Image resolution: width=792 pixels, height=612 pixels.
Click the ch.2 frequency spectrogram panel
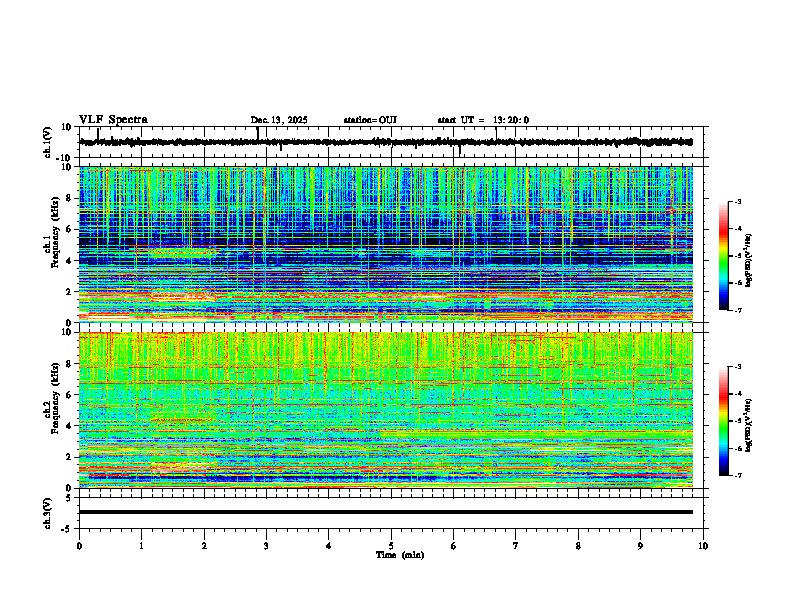pos(386,410)
